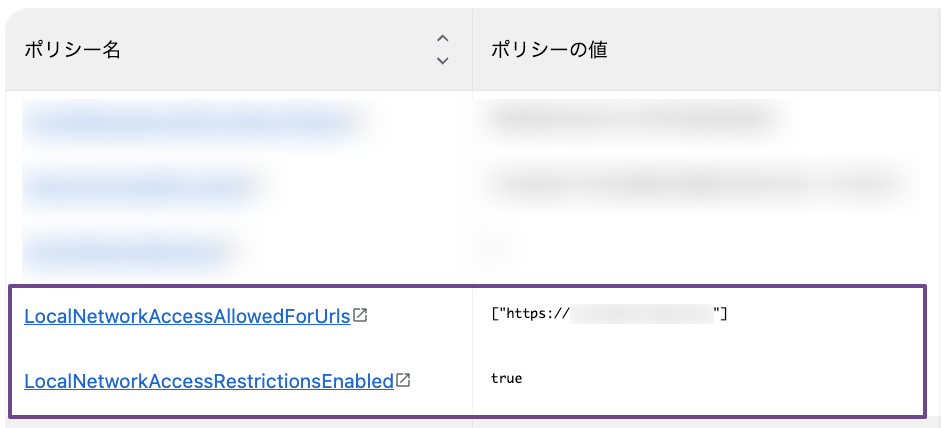Click the column divider between the two headers

coord(472,50)
